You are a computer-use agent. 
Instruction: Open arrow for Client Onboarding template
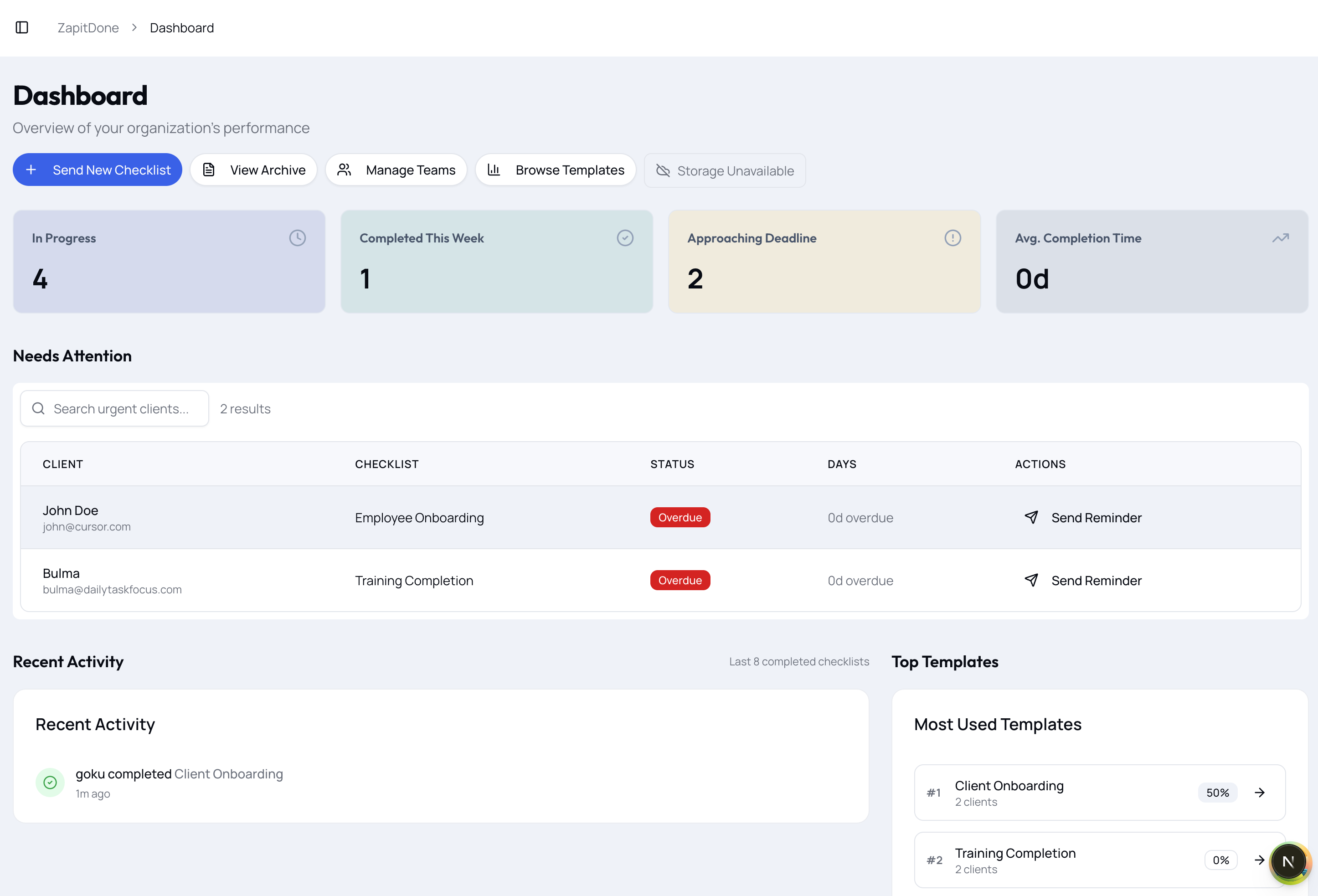pos(1260,792)
